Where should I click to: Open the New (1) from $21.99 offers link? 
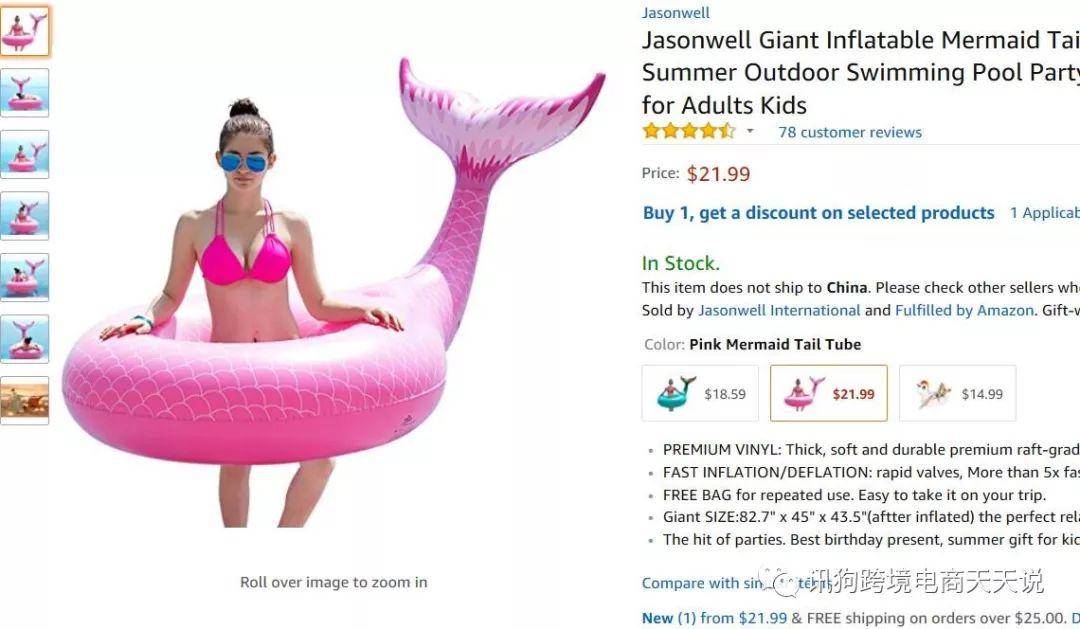[x=714, y=618]
